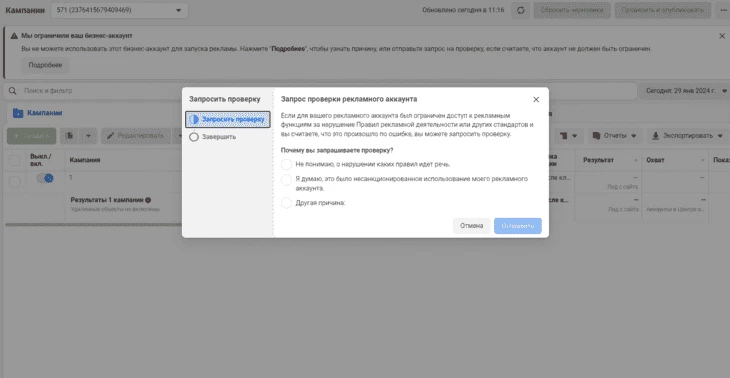The width and height of the screenshot is (730, 378).
Task: Click the search magnifier icon
Action: (x=13, y=91)
